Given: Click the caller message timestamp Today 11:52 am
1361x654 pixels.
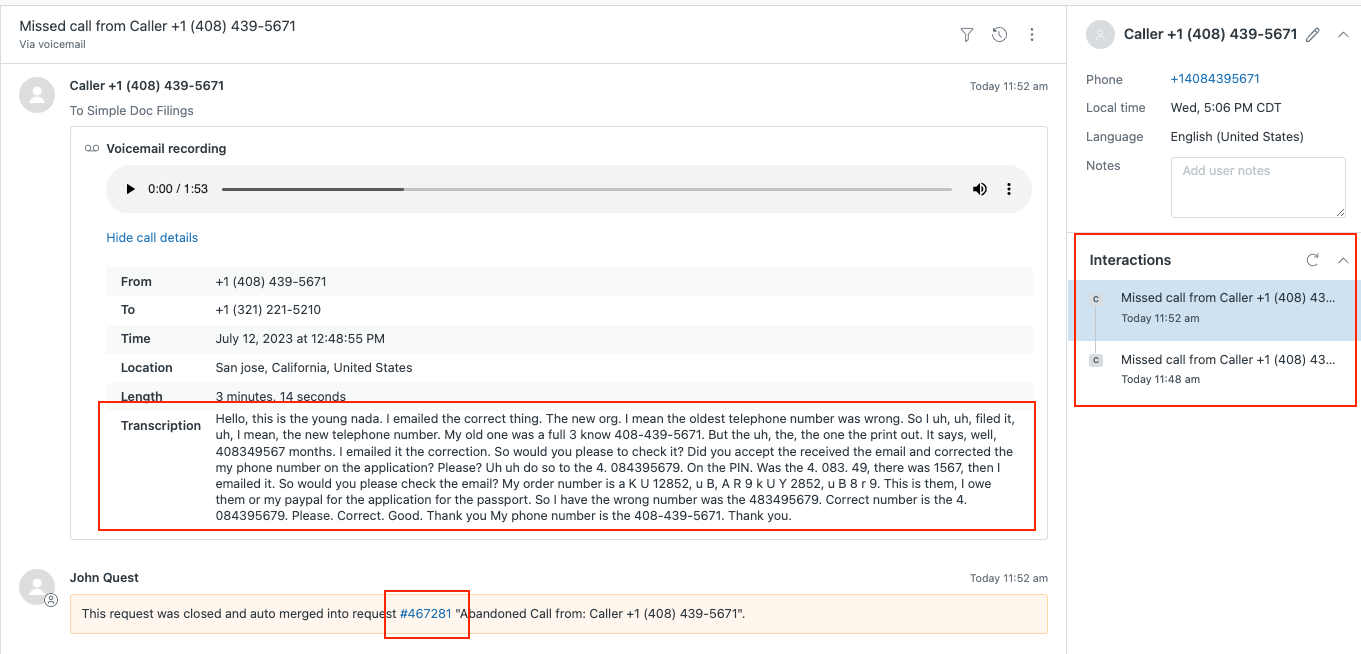Looking at the screenshot, I should click(x=1009, y=87).
